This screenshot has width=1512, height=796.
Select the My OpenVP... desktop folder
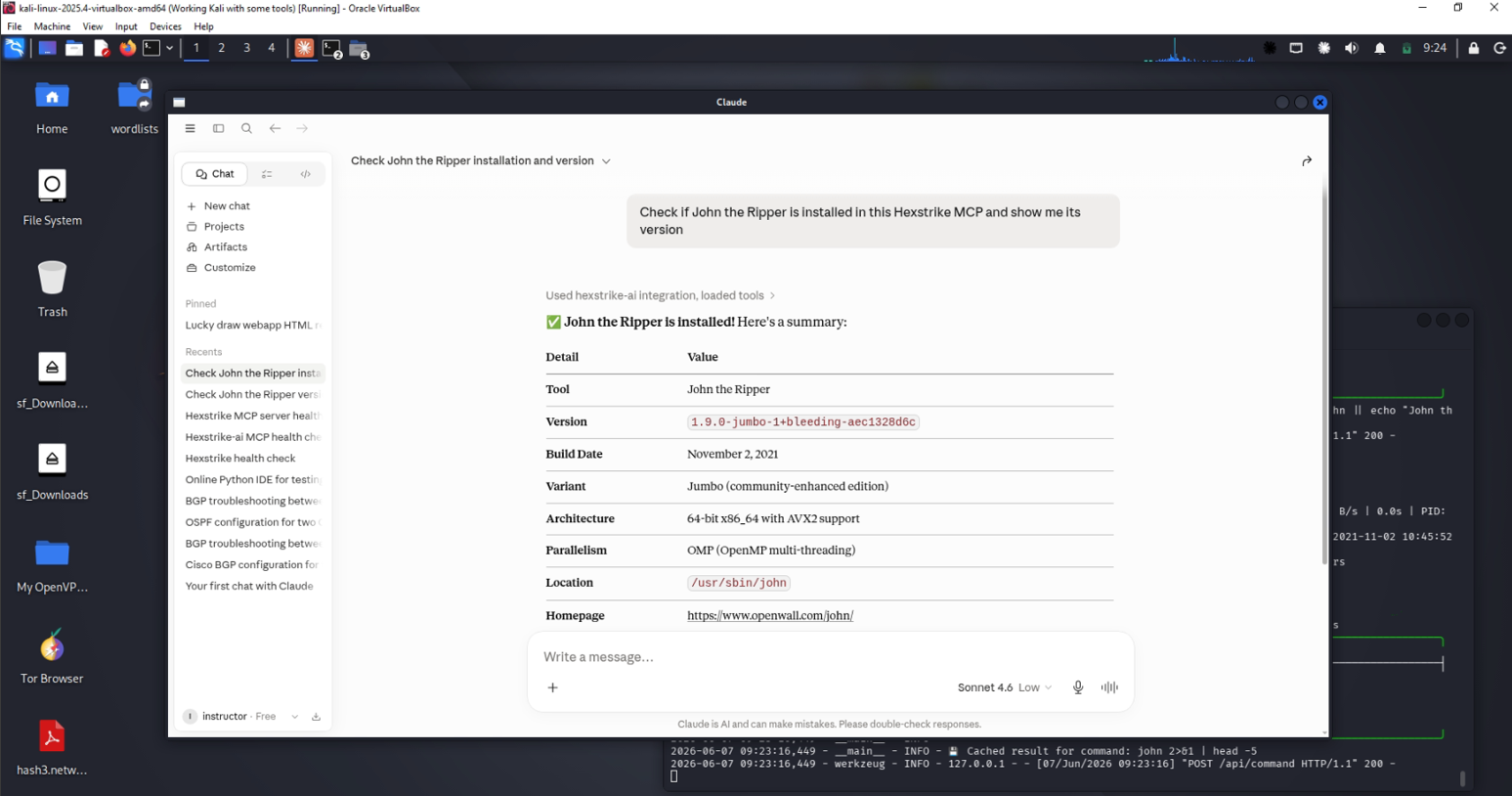pyautogui.click(x=52, y=566)
